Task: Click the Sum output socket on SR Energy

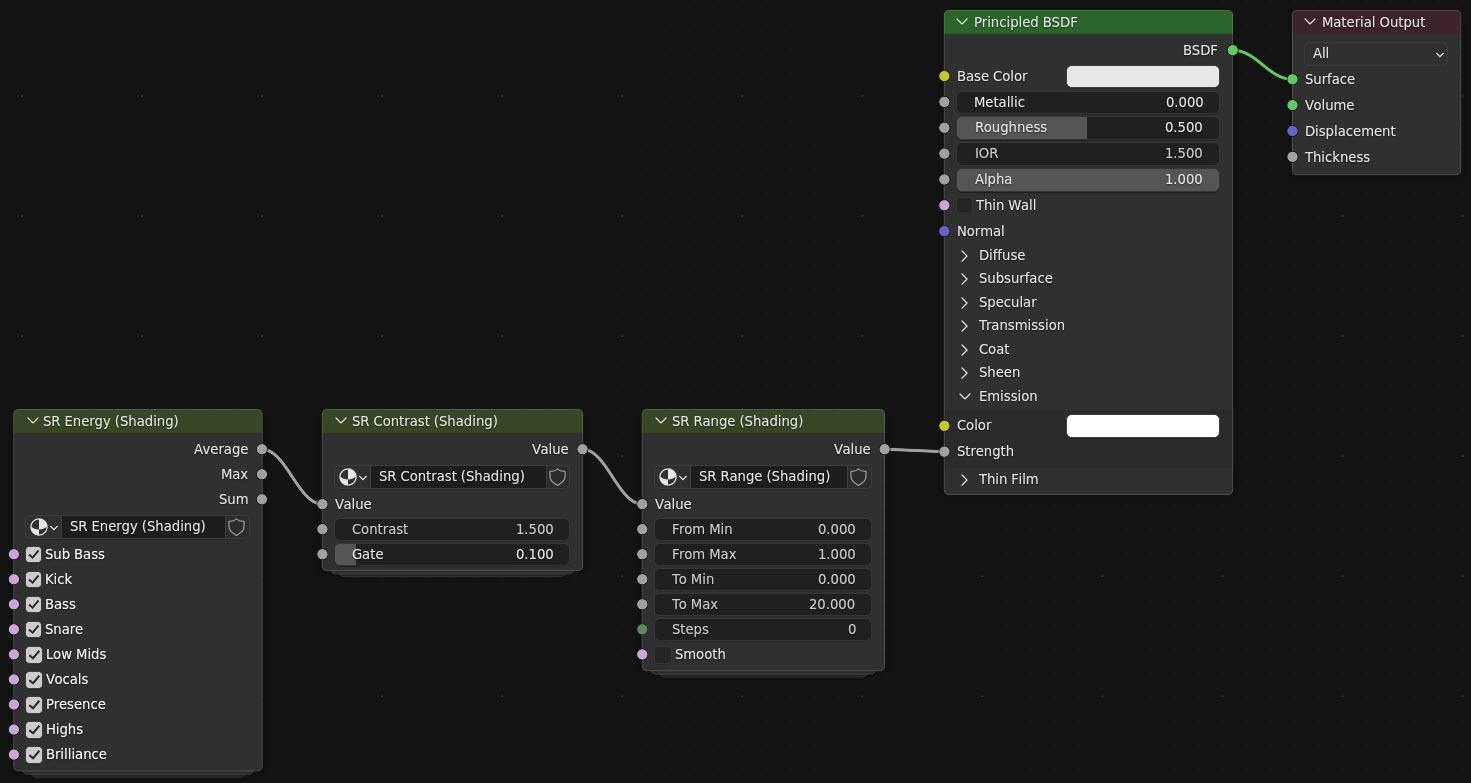Action: point(262,499)
